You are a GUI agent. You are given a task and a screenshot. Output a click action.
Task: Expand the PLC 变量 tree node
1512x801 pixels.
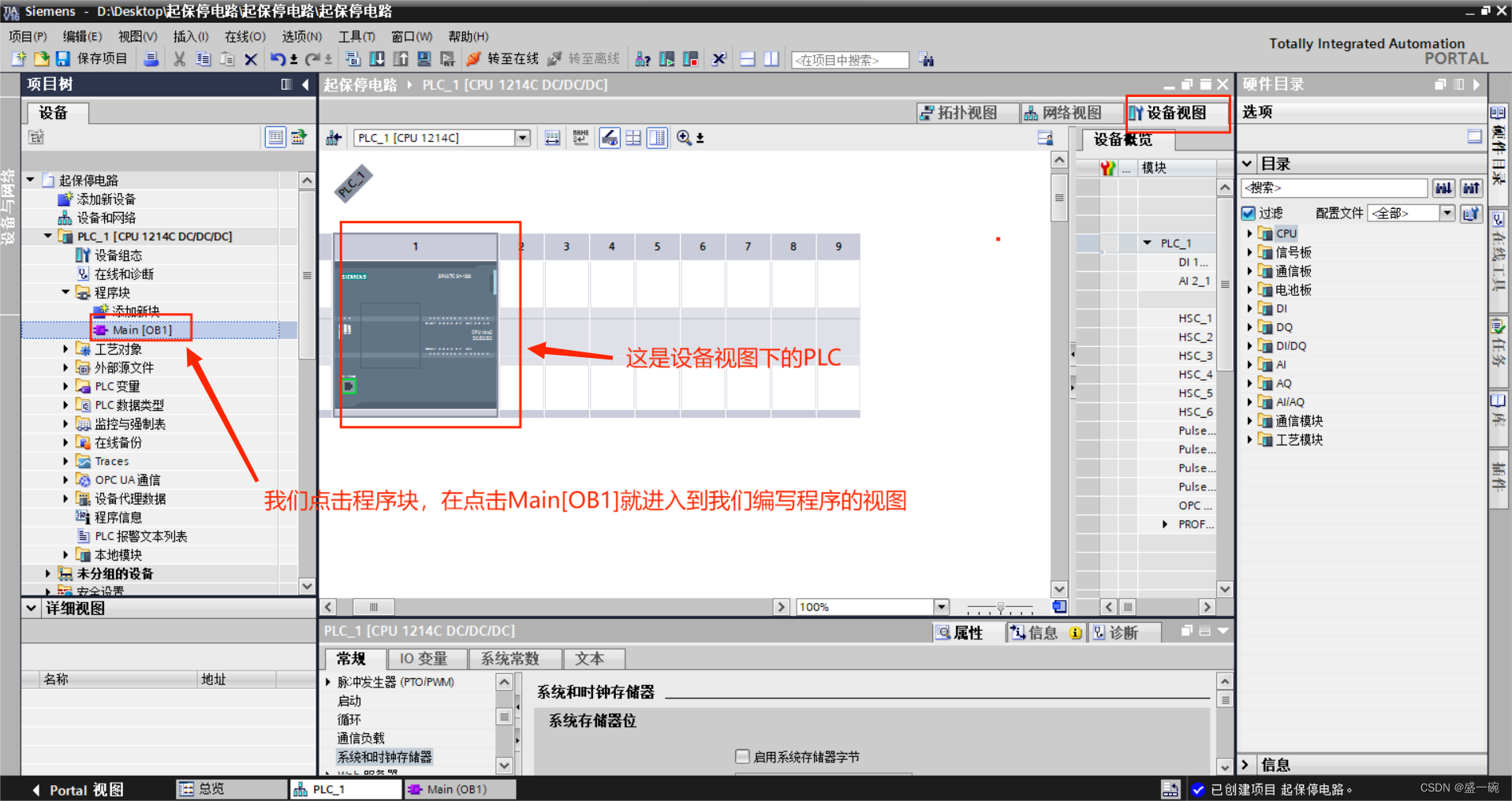tap(65, 386)
